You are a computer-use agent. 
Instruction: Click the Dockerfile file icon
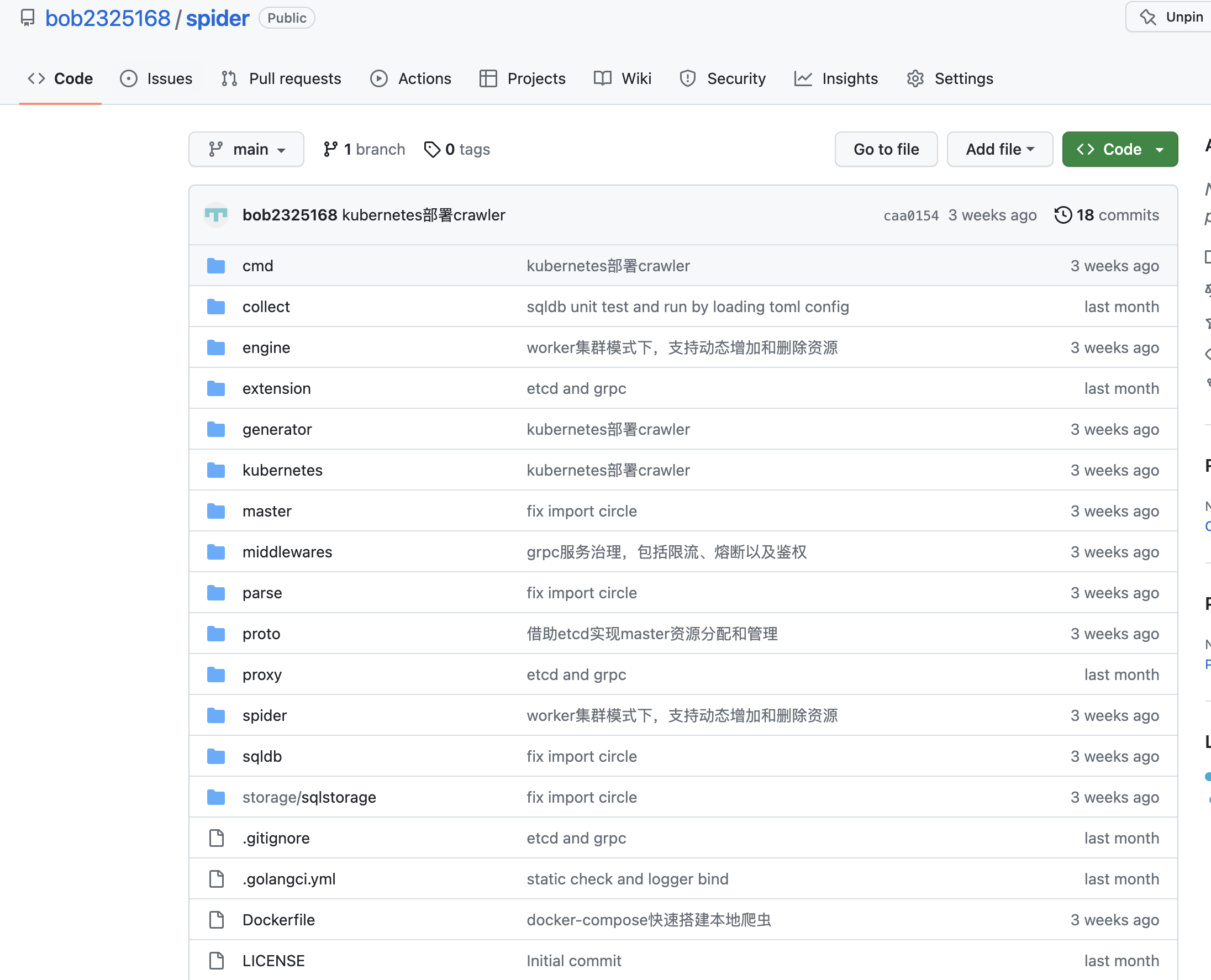[x=216, y=920]
